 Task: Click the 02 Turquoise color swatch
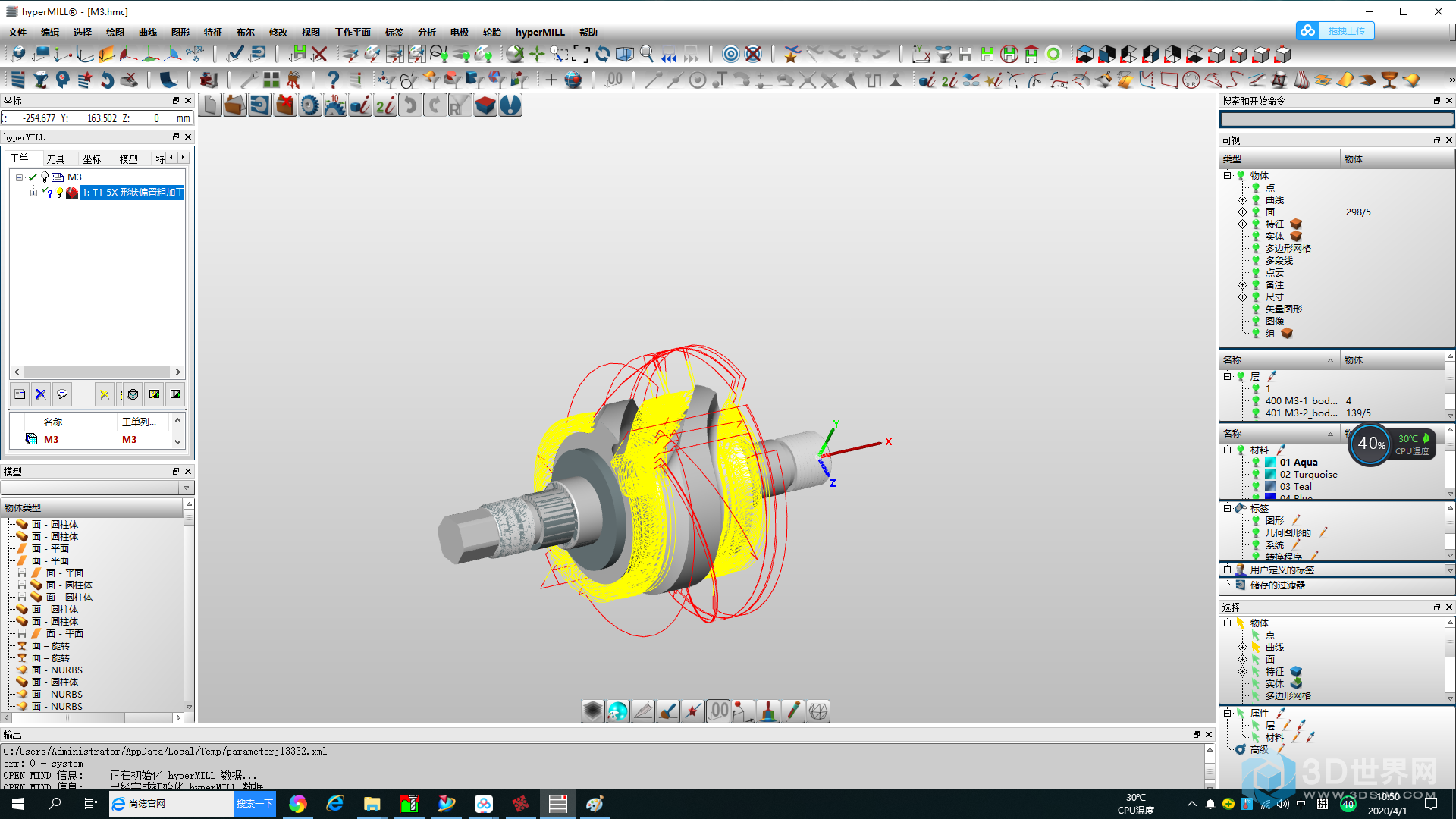(1270, 475)
